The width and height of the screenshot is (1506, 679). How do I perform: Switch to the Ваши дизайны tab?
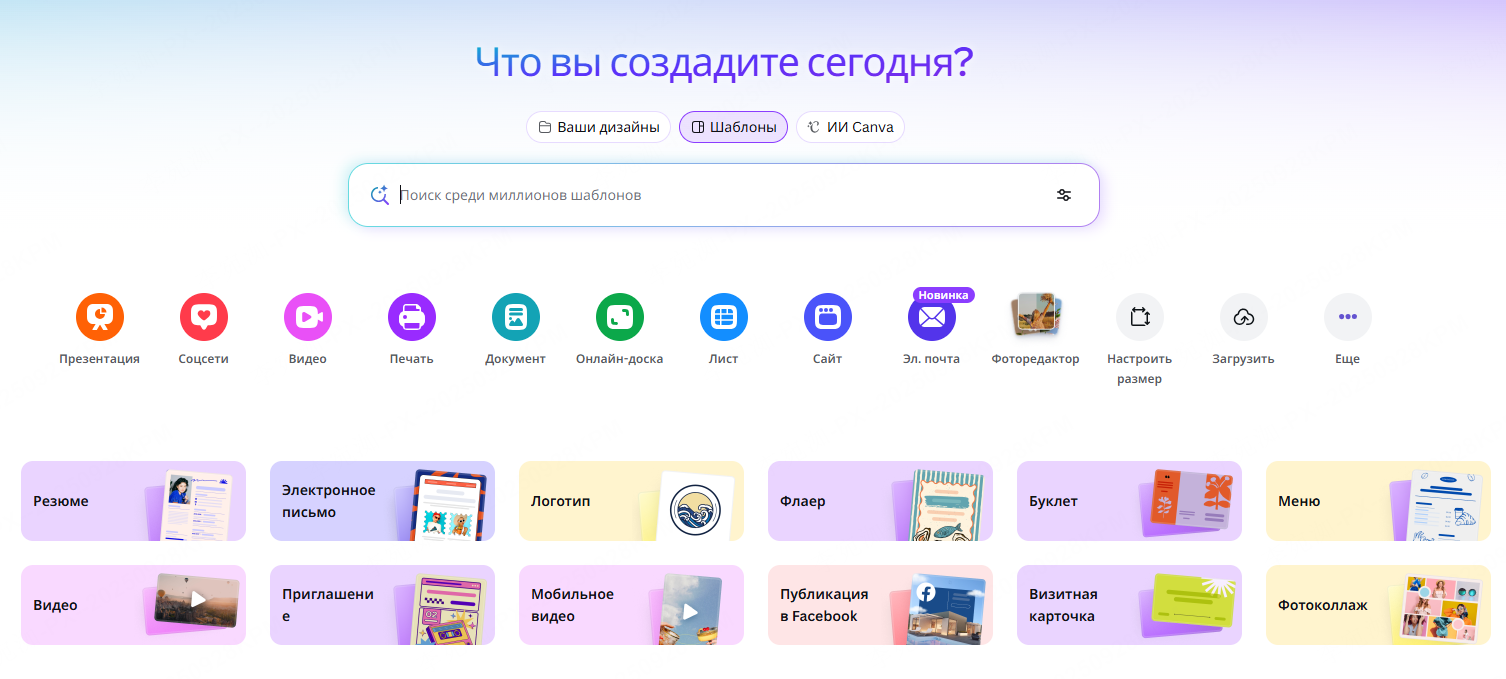click(598, 126)
